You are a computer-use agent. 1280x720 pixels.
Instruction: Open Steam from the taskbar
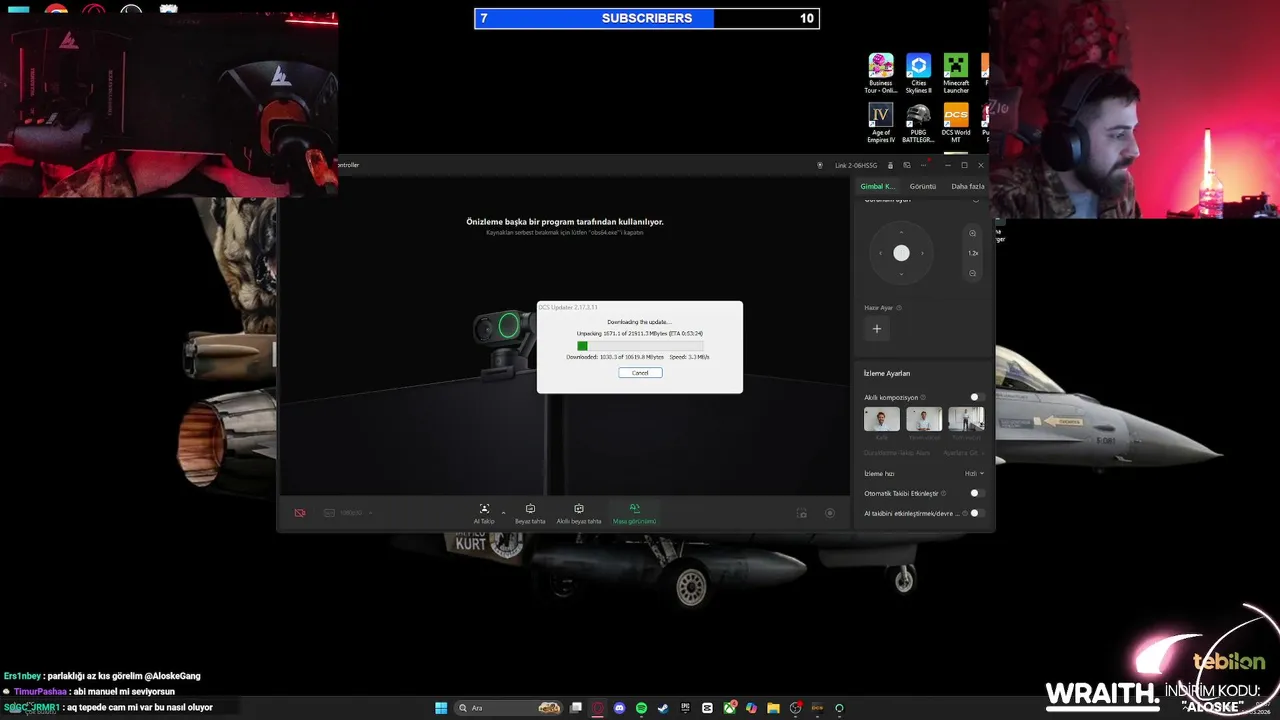click(663, 708)
